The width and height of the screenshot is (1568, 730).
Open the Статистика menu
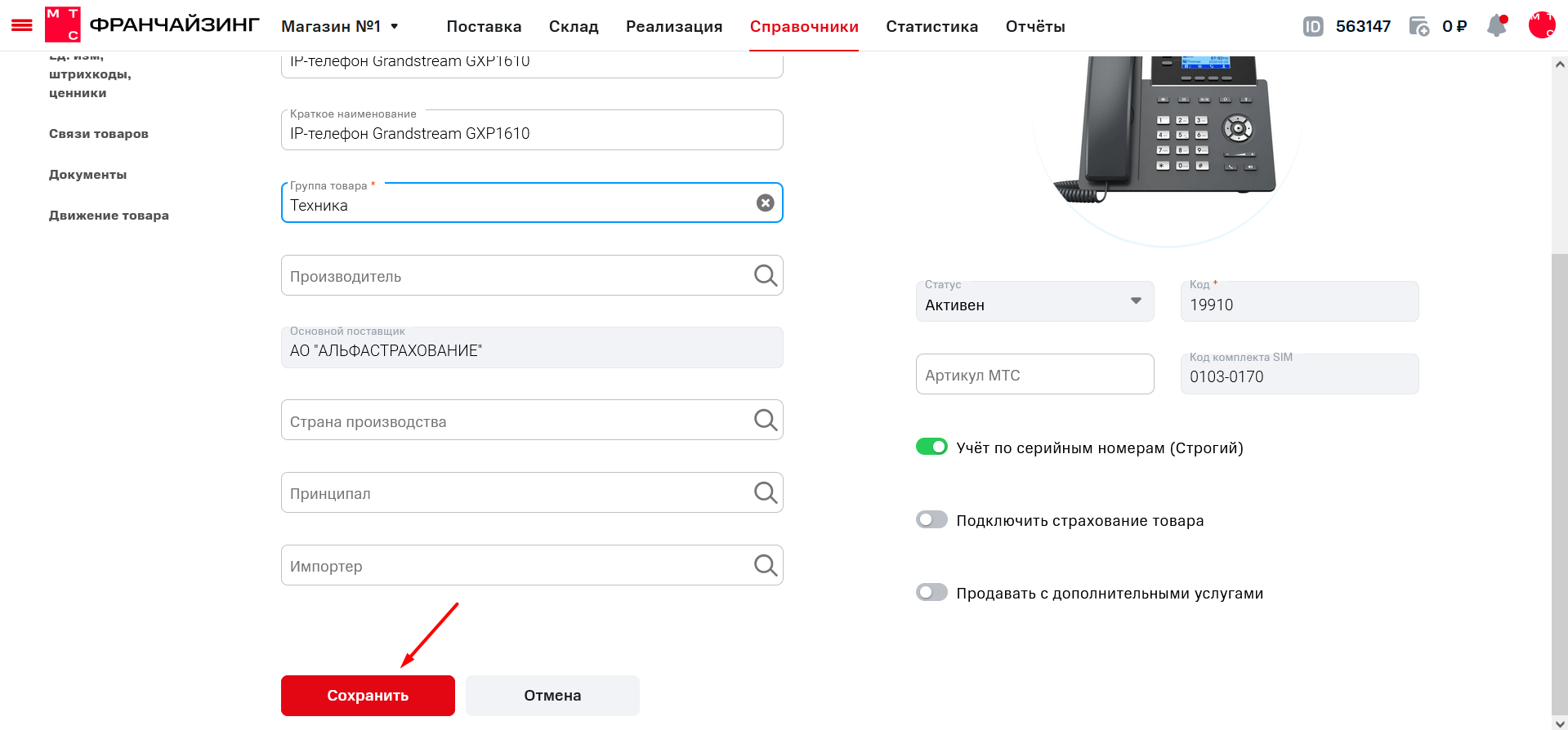pyautogui.click(x=931, y=26)
